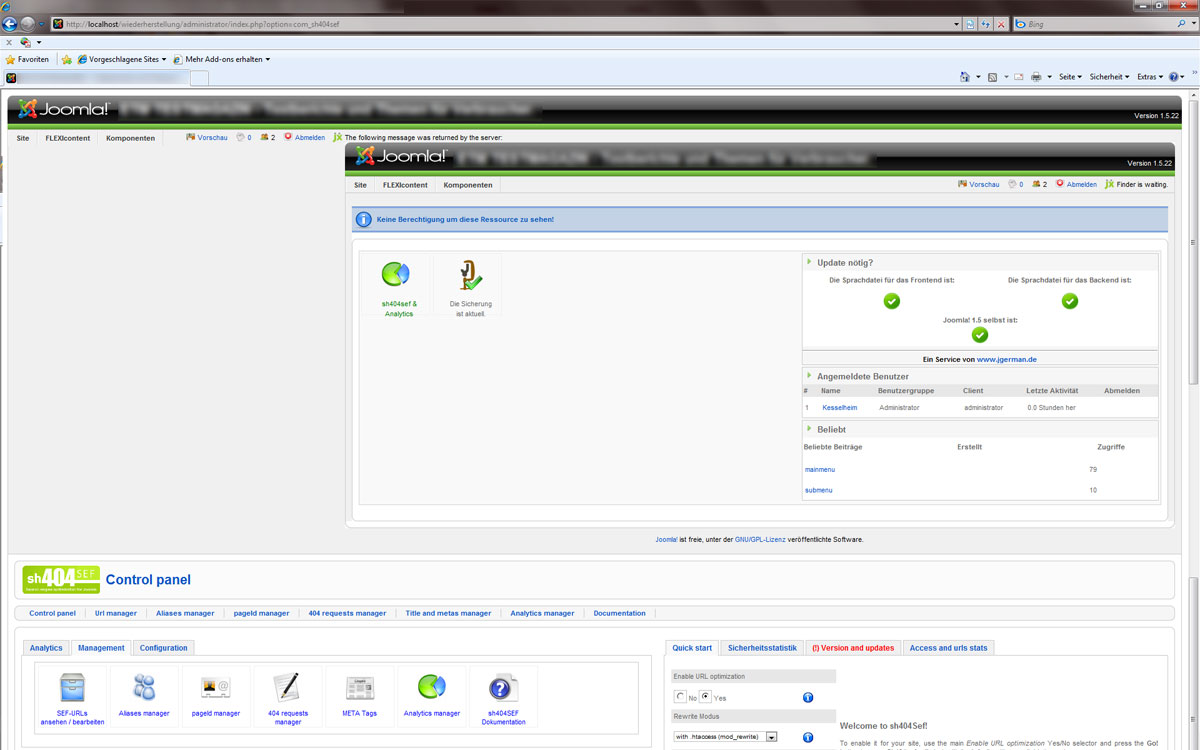
Task: Click the Print icon in command bar
Action: click(1037, 77)
